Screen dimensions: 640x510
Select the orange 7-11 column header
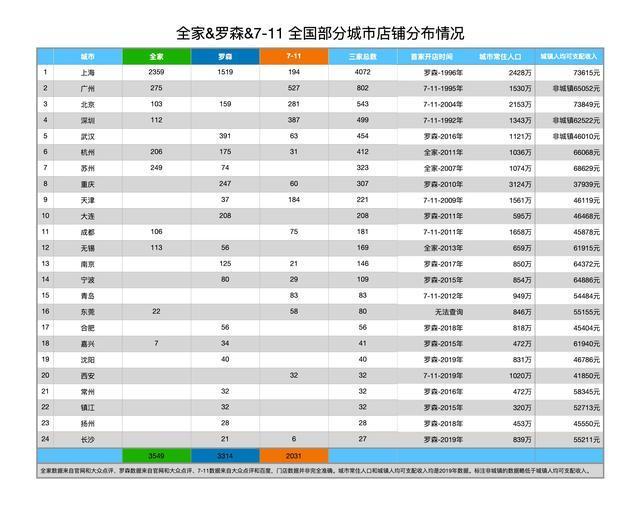294,56
